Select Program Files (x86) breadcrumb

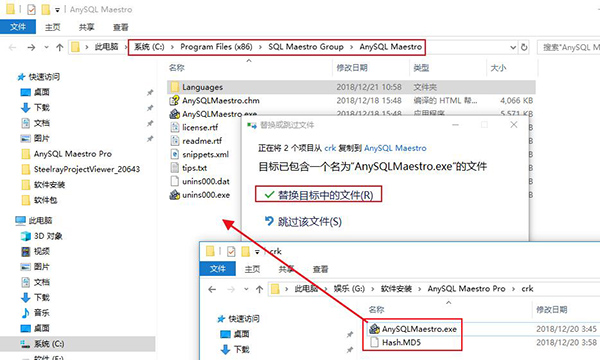pyautogui.click(x=216, y=47)
